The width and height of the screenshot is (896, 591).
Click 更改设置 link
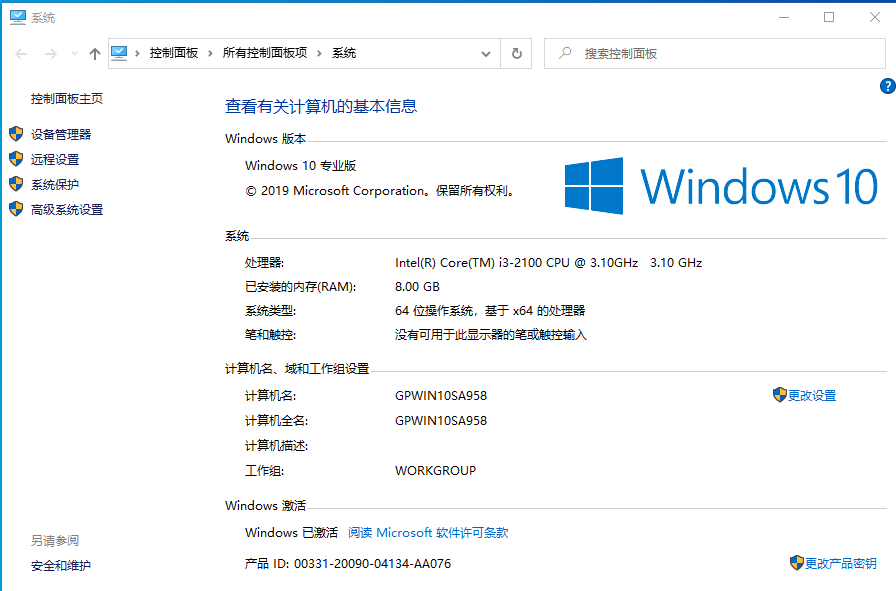tap(812, 396)
